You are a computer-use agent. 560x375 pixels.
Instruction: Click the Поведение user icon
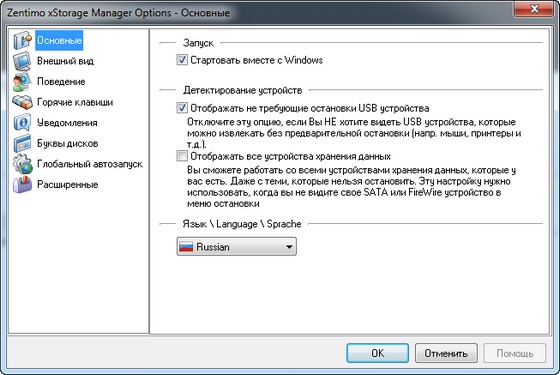coord(22,82)
